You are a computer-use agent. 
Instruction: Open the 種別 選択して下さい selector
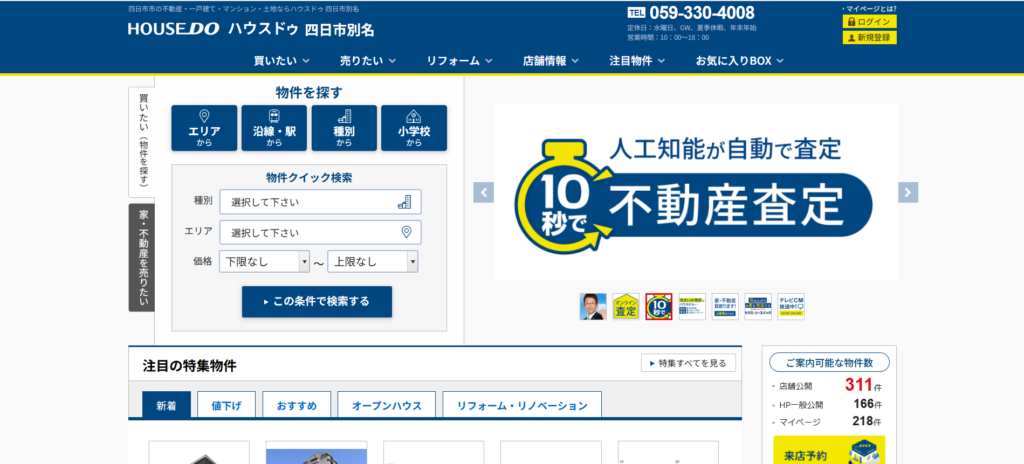coord(321,202)
